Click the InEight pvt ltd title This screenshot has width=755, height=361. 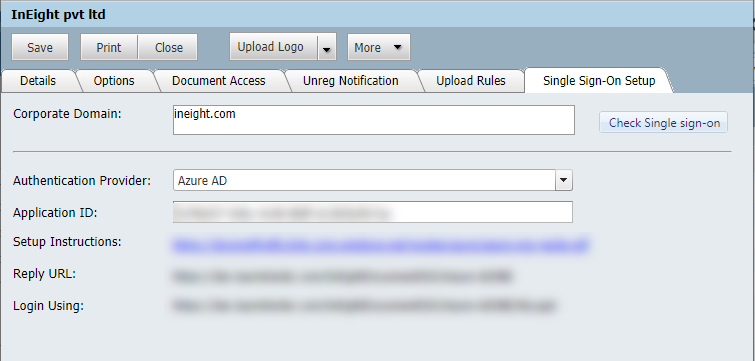58,14
